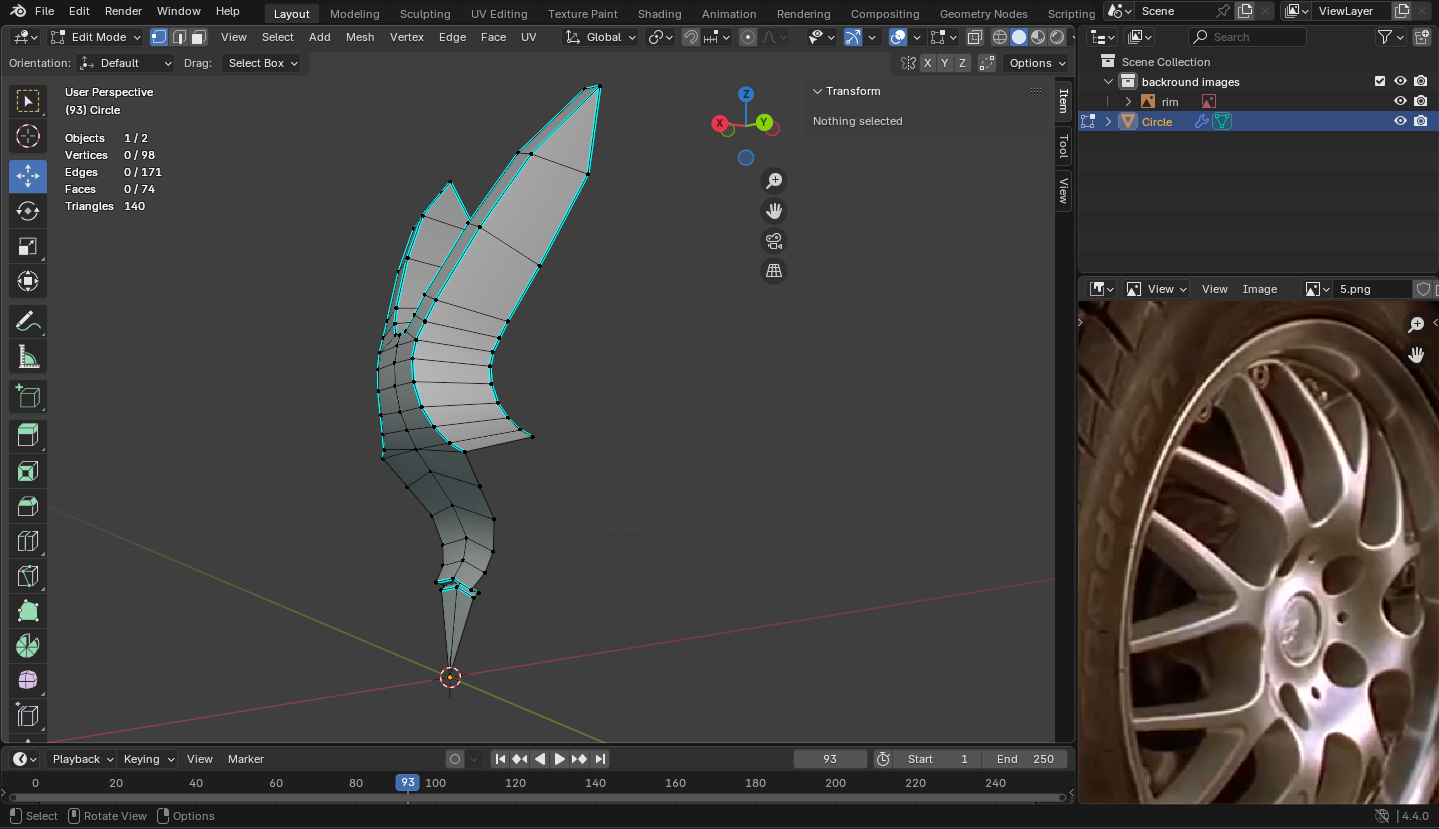Open the Mesh menu
Viewport: 1439px width, 829px height.
coord(360,37)
